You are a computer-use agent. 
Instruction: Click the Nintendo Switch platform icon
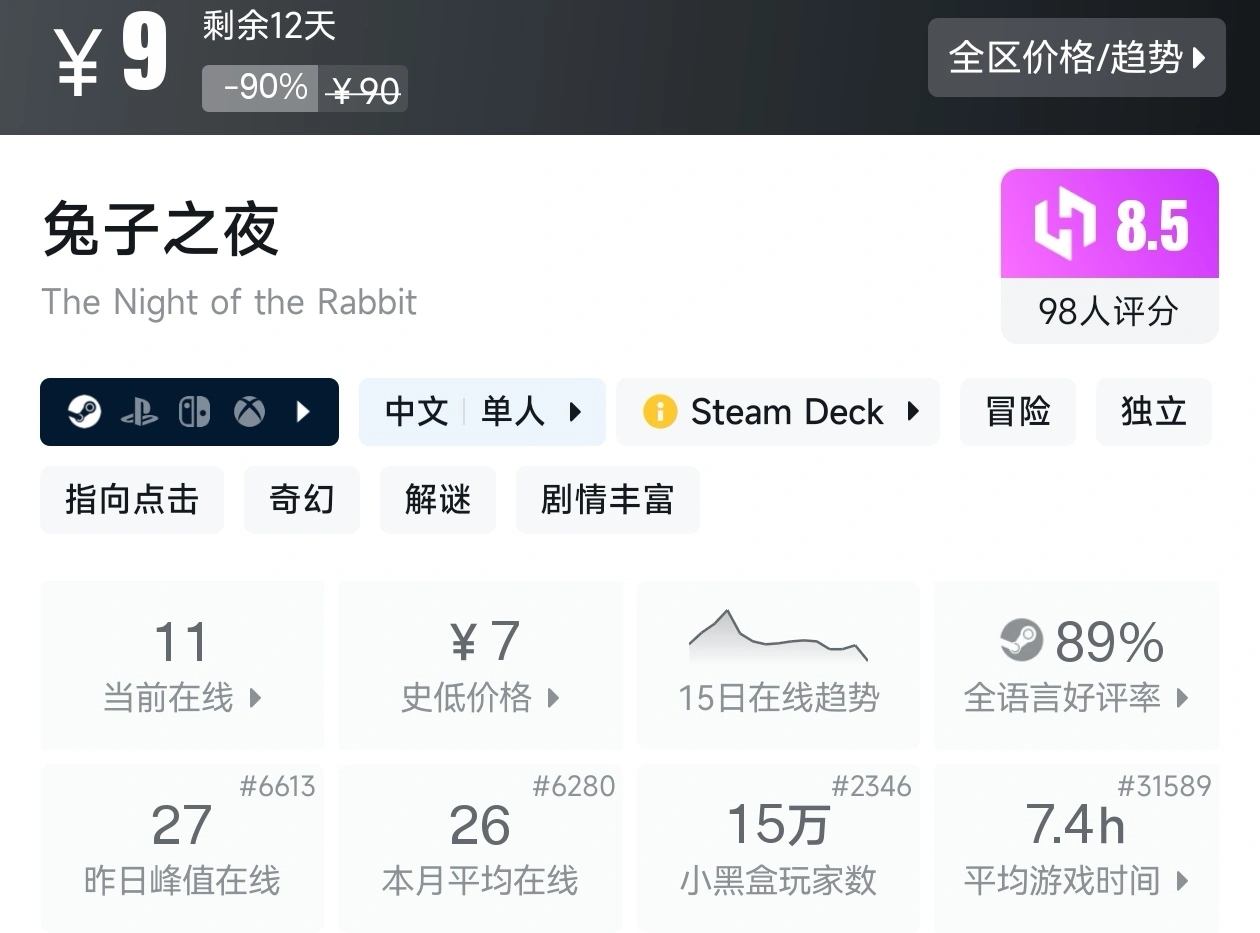194,412
